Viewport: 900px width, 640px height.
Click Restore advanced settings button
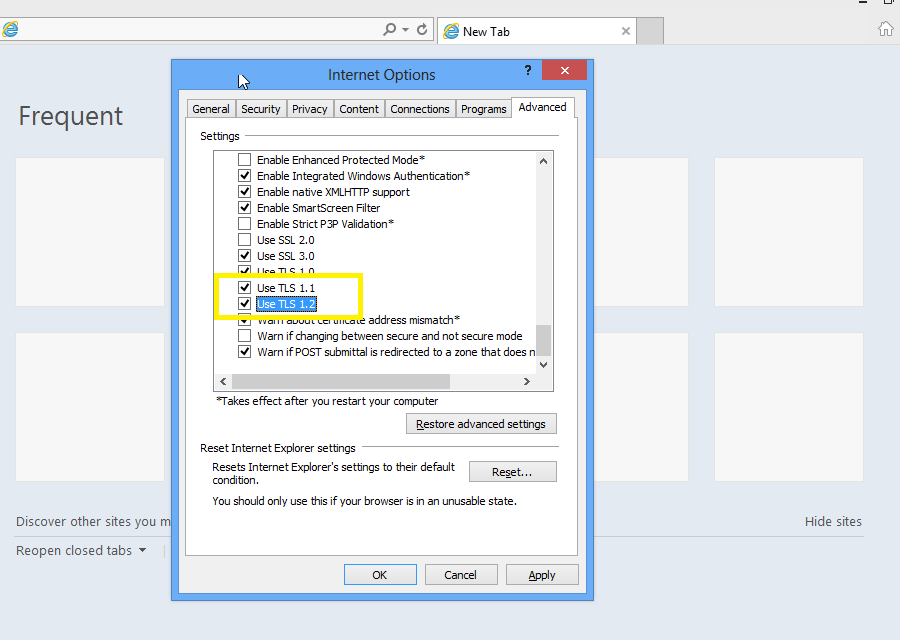481,424
